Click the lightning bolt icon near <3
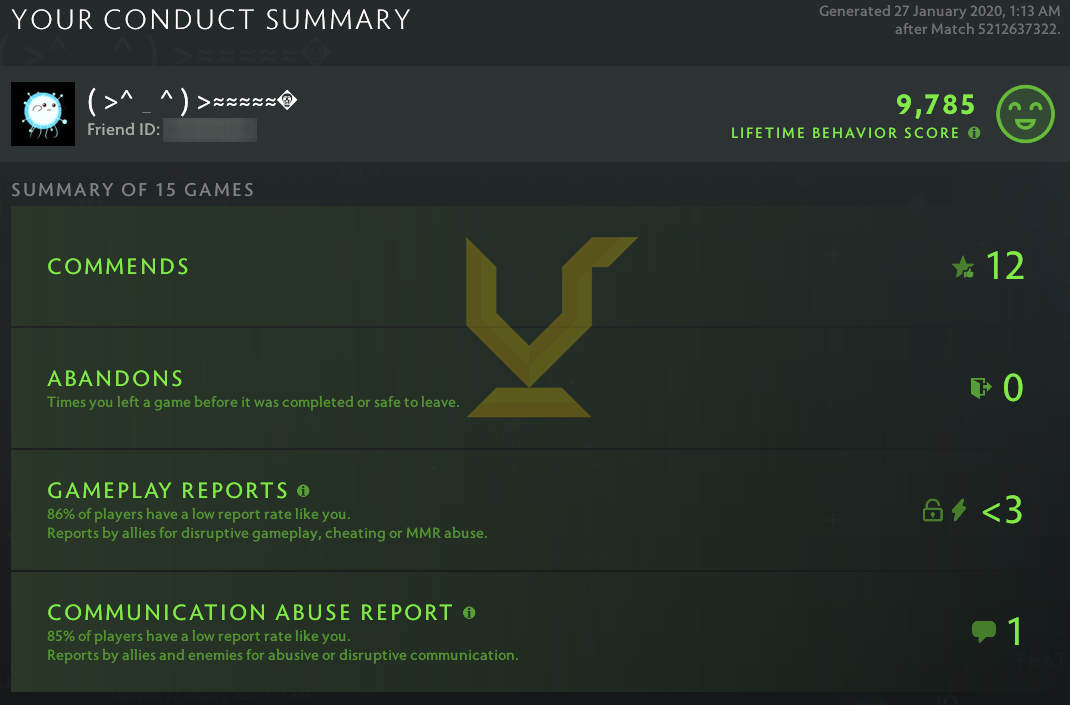This screenshot has height=705, width=1070. (959, 511)
